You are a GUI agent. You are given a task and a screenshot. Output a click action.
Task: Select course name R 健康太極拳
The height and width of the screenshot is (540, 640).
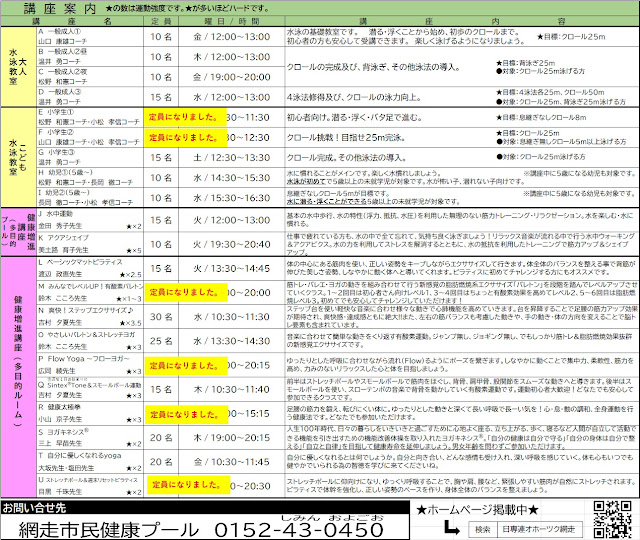[59, 407]
